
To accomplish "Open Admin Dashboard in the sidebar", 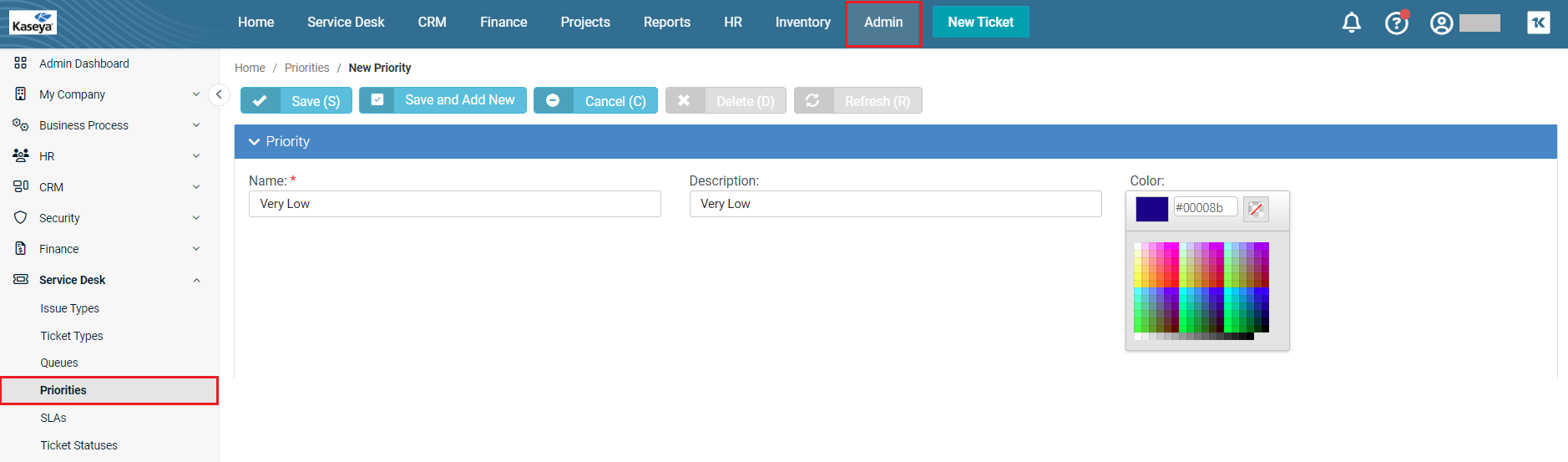I will coord(83,63).
